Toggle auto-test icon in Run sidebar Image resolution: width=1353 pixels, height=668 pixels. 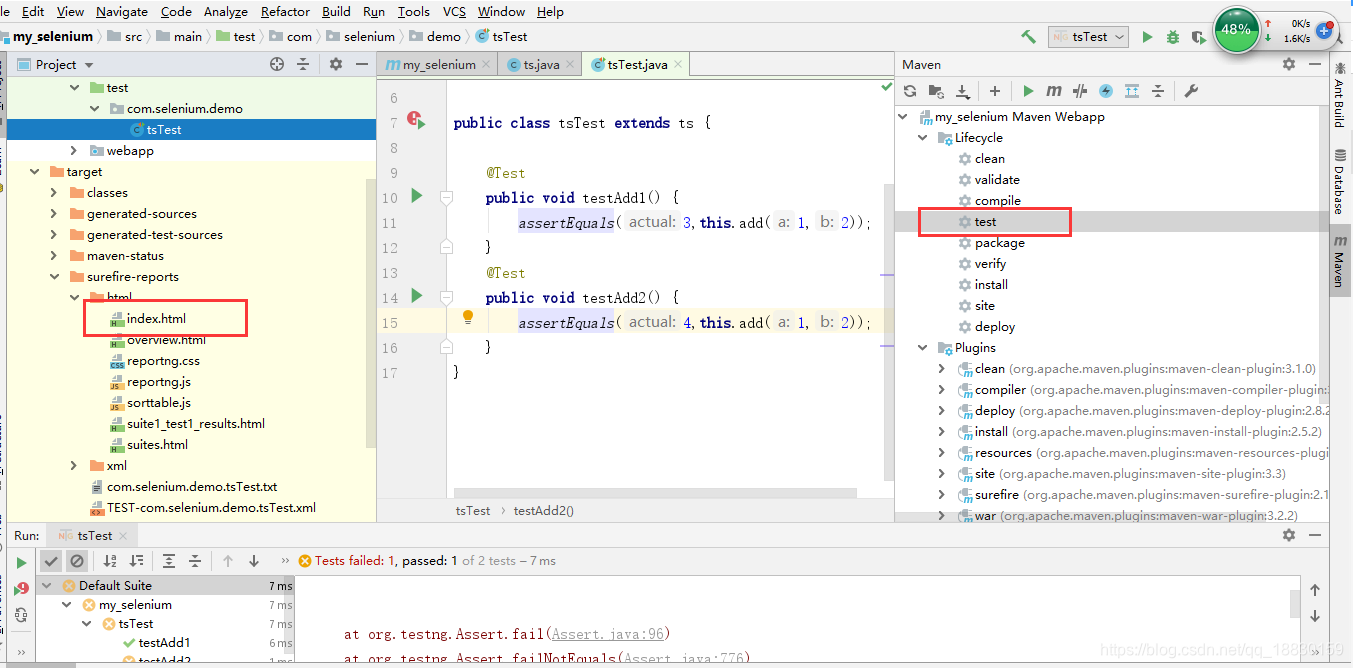pyautogui.click(x=21, y=615)
